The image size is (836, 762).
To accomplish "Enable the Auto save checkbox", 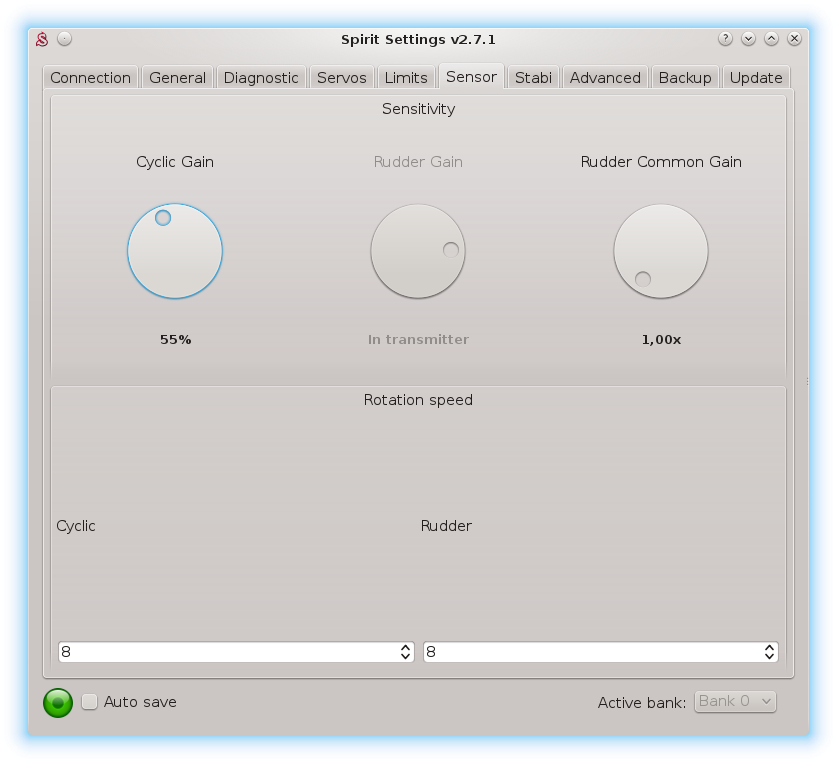I will (90, 702).
